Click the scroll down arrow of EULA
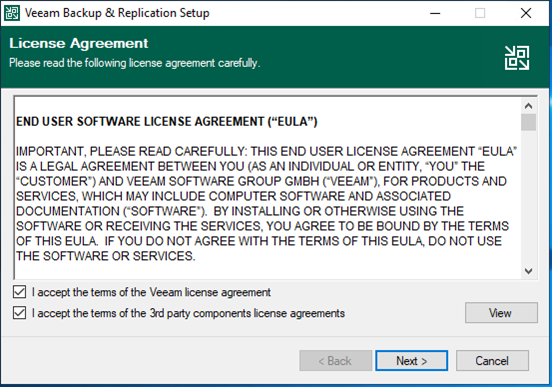Image resolution: width=552 pixels, height=387 pixels. click(528, 271)
